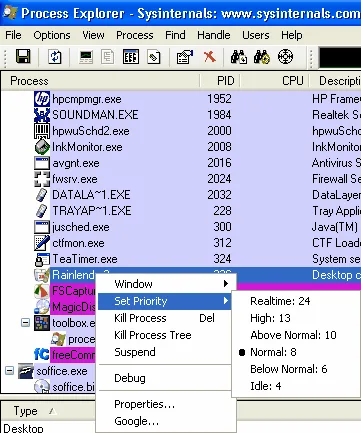Toggle the lower pane view toolbar icon
This screenshot has width=361, height=433.
pyautogui.click(x=131, y=57)
